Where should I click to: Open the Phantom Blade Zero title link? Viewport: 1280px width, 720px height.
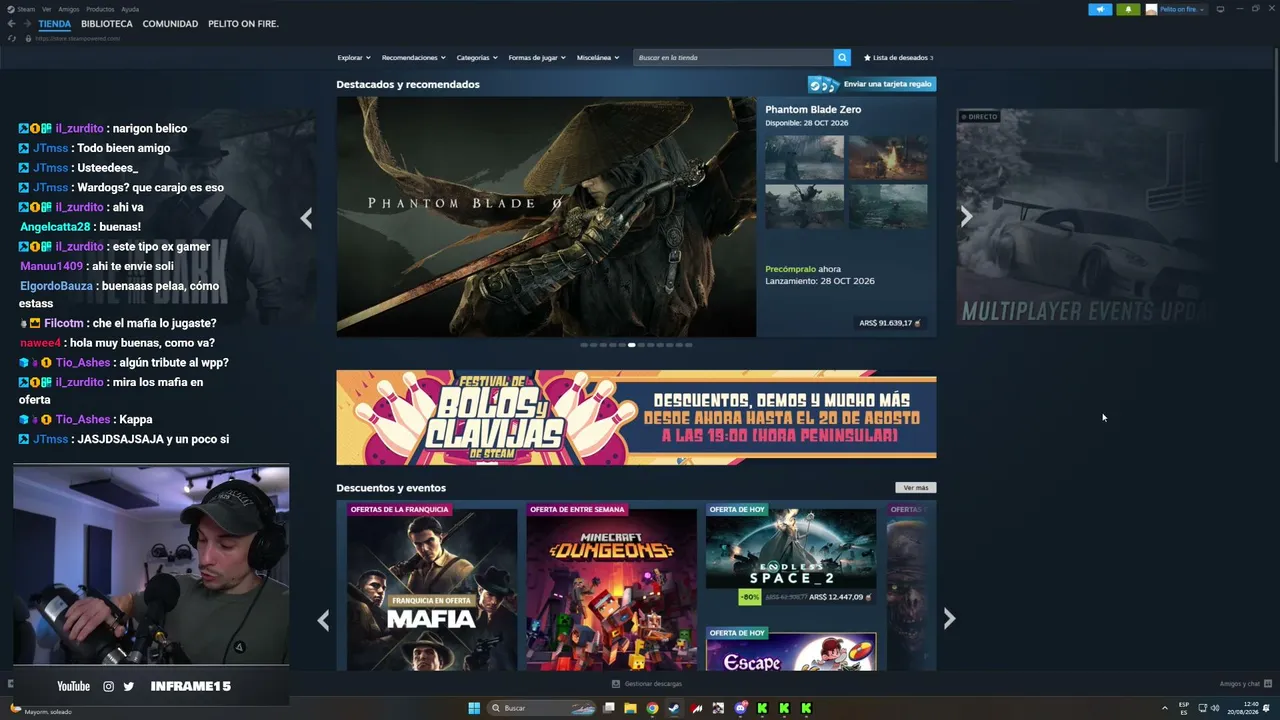813,110
